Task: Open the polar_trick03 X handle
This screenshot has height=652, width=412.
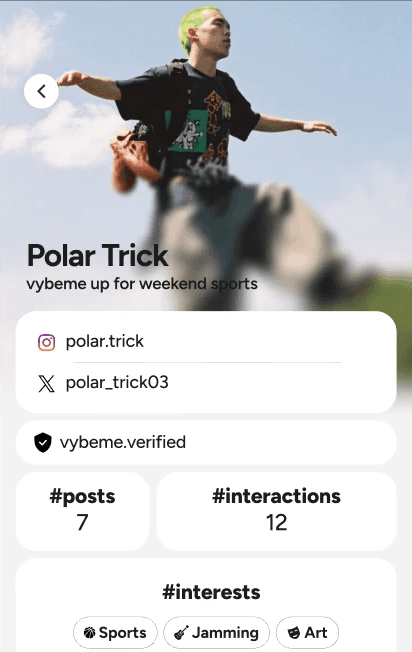Action: [x=117, y=383]
